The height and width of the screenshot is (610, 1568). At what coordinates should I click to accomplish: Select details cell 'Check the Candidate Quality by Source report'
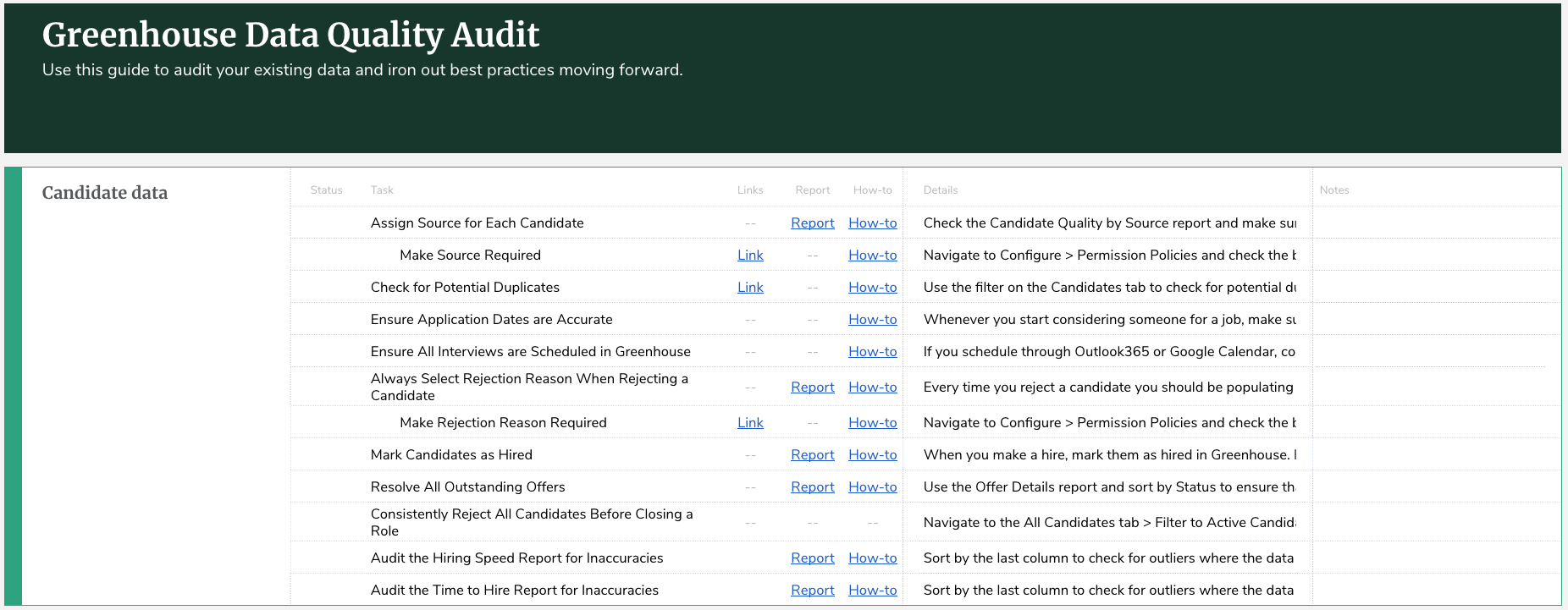coord(1109,223)
